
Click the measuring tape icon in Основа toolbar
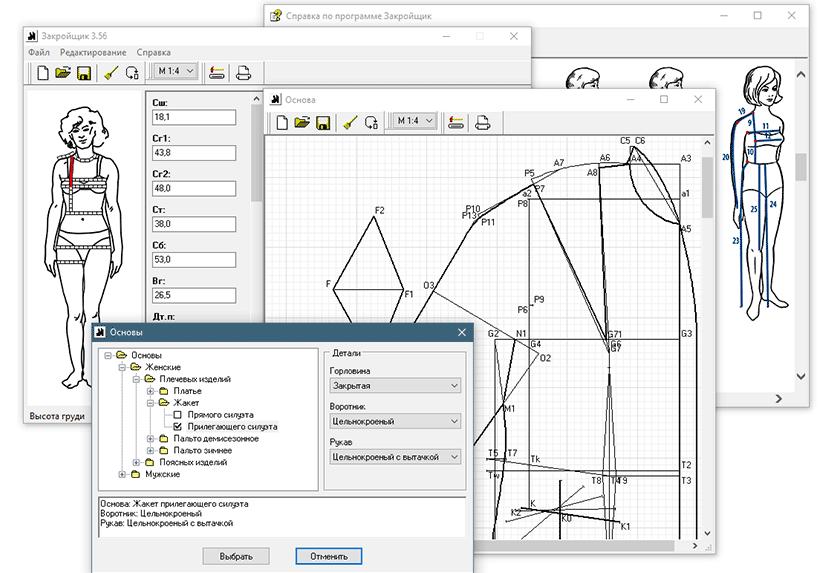456,122
